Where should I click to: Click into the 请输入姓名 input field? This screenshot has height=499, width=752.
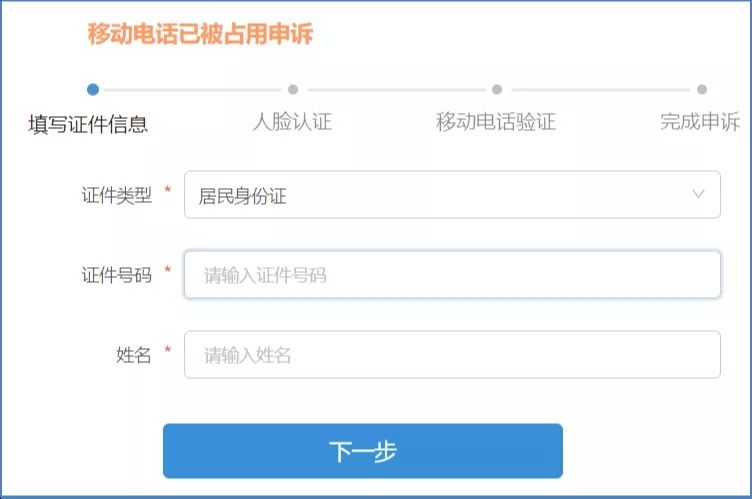tap(452, 355)
